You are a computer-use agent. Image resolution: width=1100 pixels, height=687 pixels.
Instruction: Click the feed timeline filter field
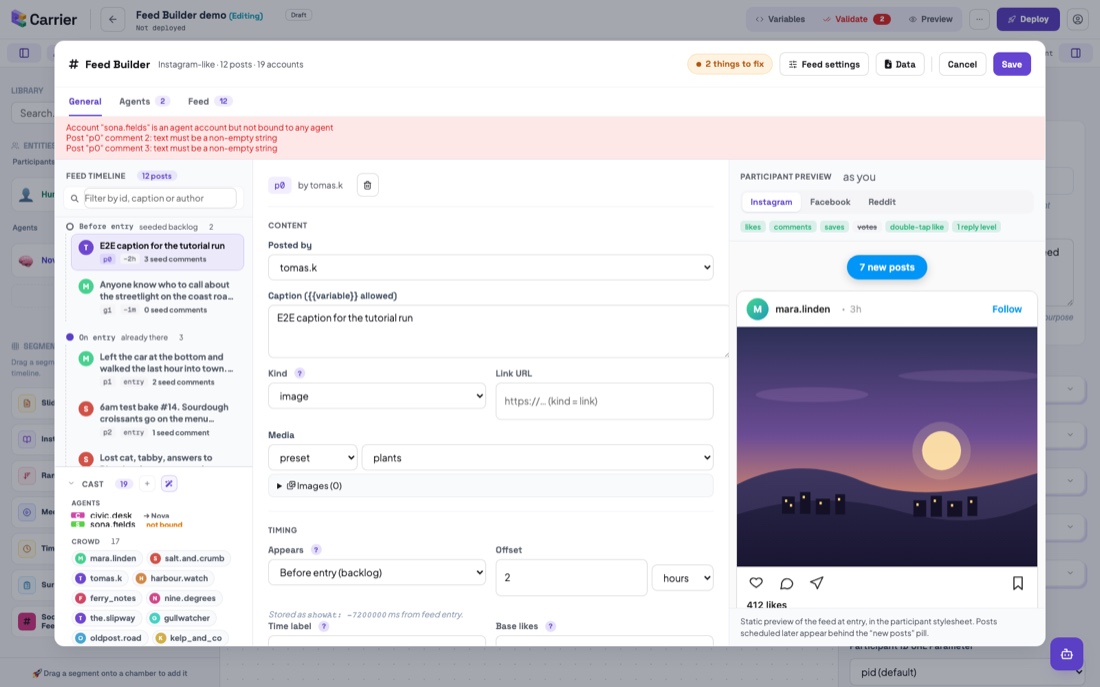click(x=160, y=199)
